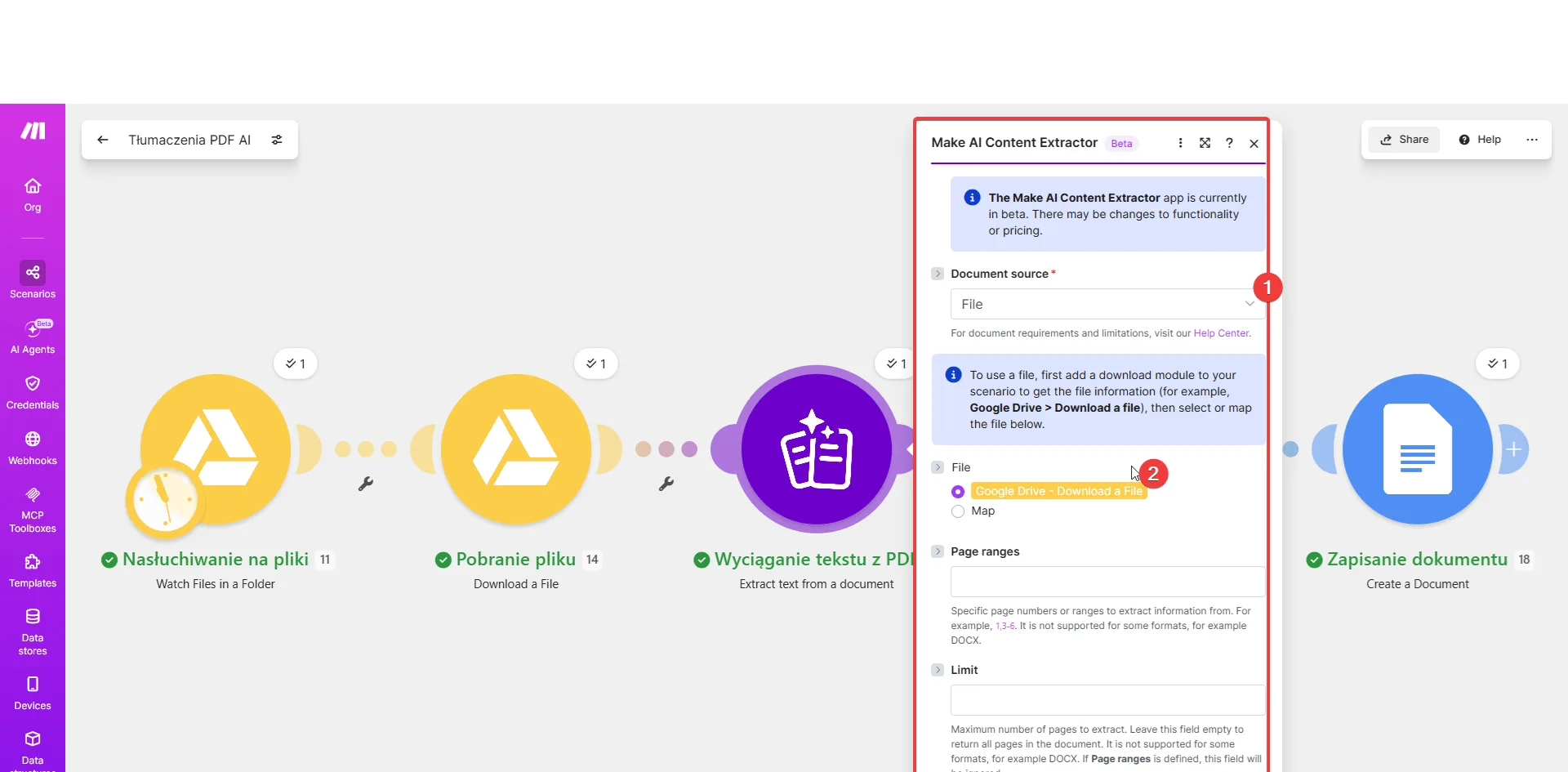Open Scenarios in the sidebar
1568x772 pixels.
pos(33,280)
